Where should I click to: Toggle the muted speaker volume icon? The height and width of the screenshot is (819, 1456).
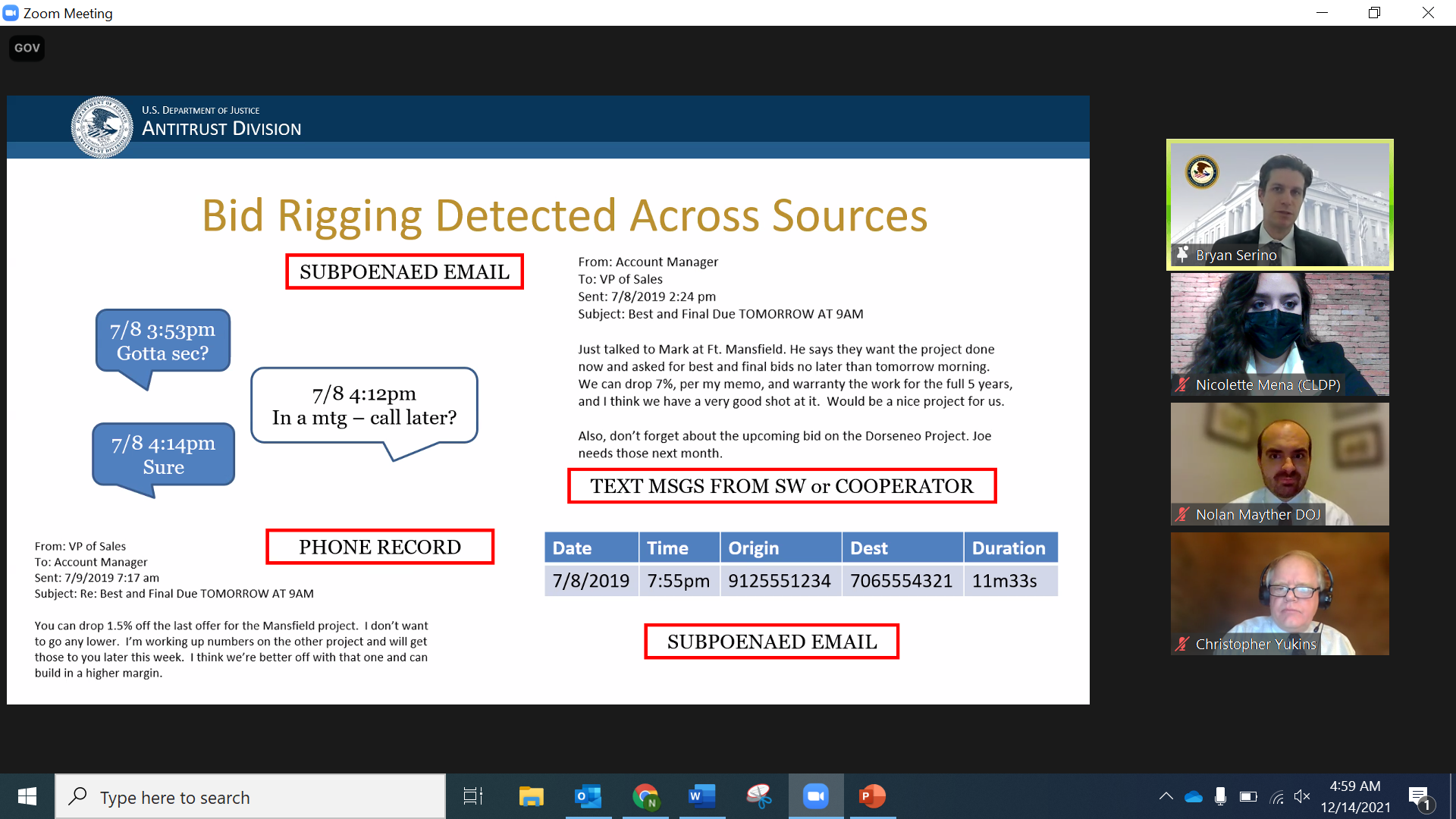pyautogui.click(x=1302, y=796)
